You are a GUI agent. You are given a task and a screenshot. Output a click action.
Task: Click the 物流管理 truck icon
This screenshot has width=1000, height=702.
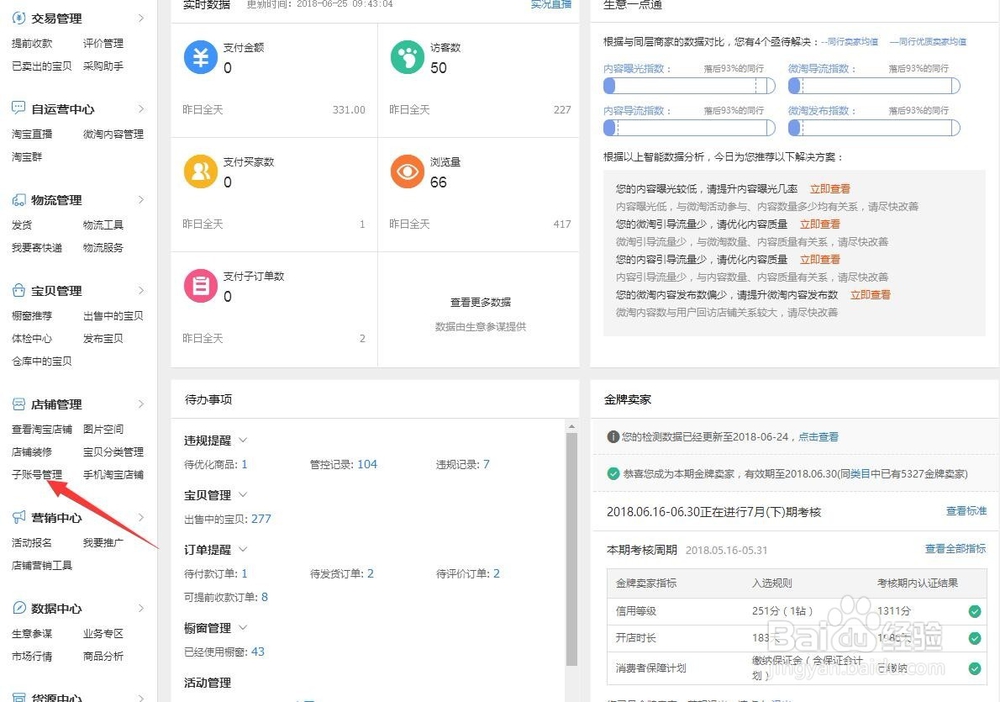coord(18,200)
